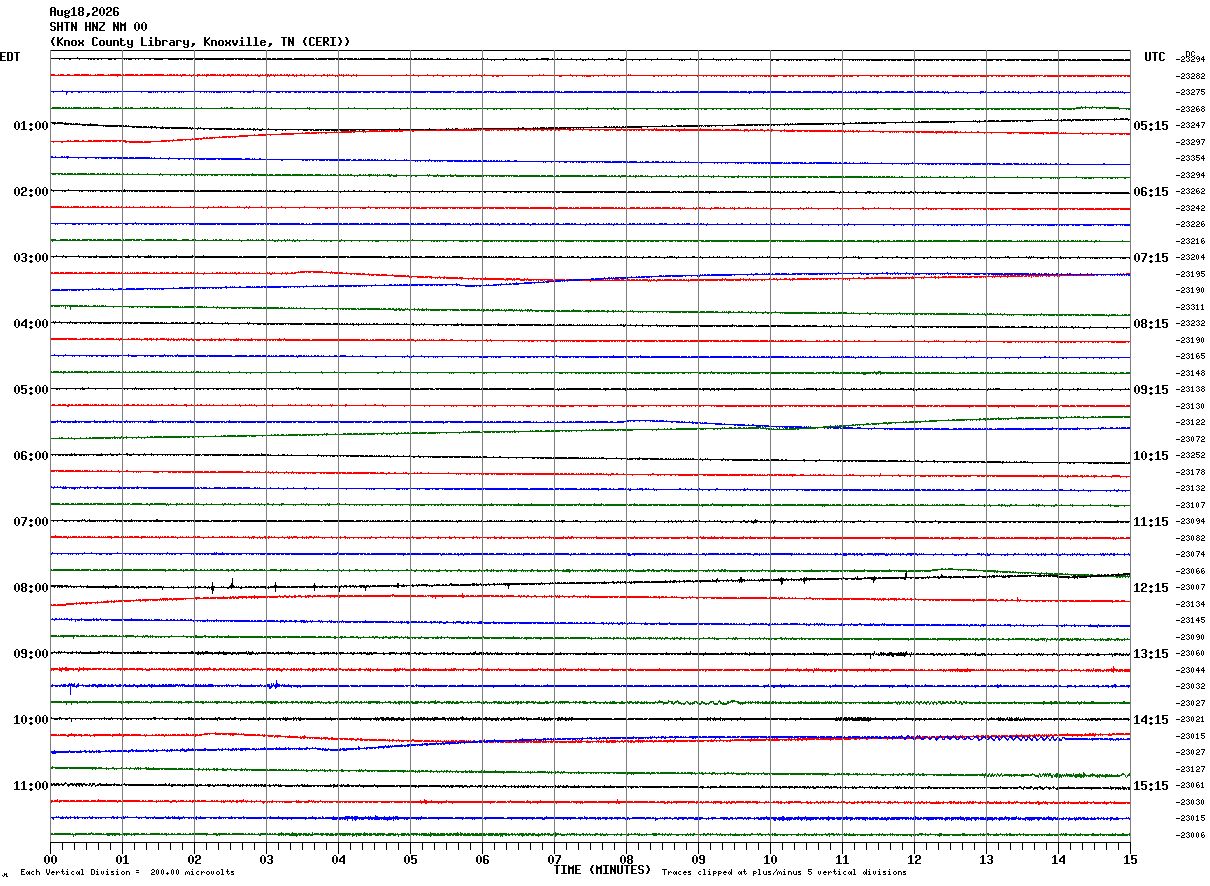Screen dimensions: 1210x886
Task: Click the UTC column header
Action: pos(1155,57)
